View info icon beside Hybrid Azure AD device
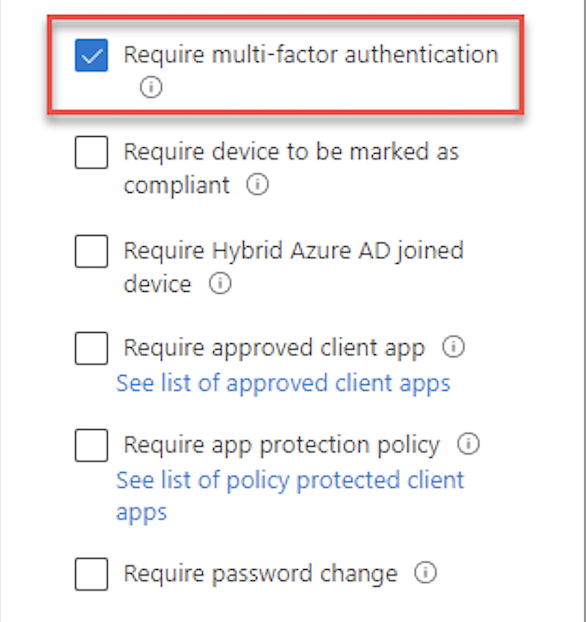The width and height of the screenshot is (586, 622). [220, 283]
